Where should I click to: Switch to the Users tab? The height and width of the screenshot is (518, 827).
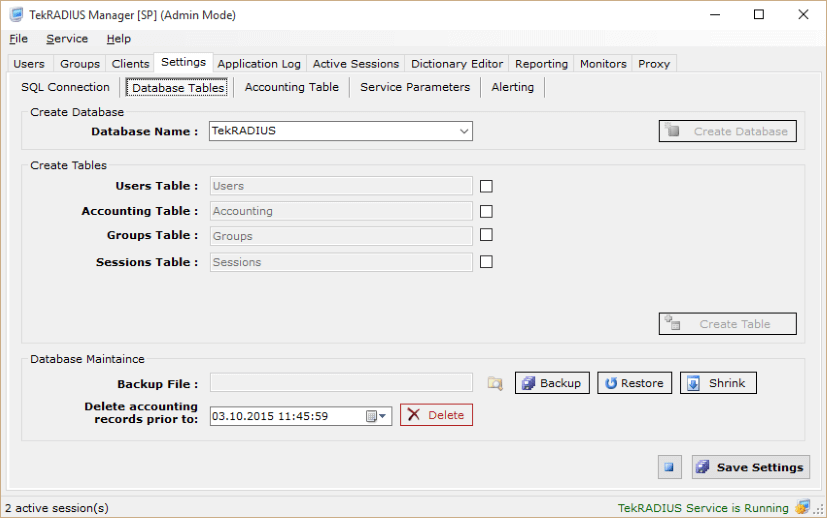coord(29,64)
